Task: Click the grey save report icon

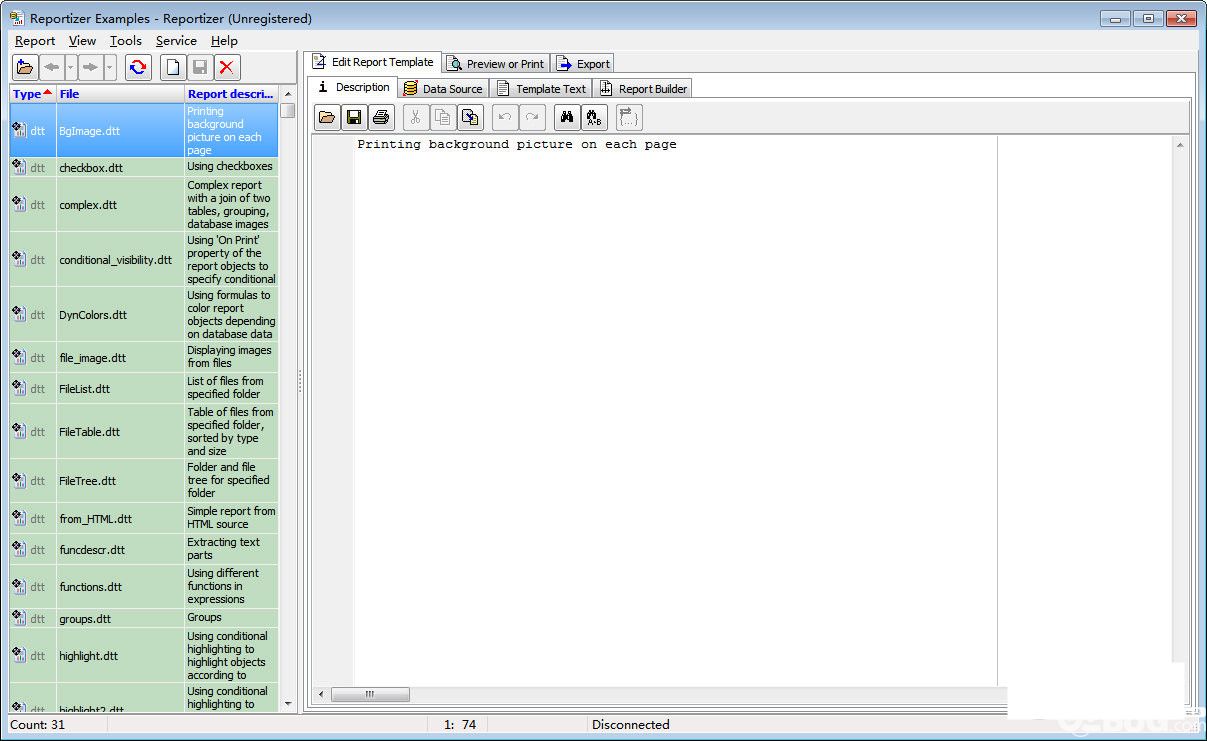Action: point(200,67)
